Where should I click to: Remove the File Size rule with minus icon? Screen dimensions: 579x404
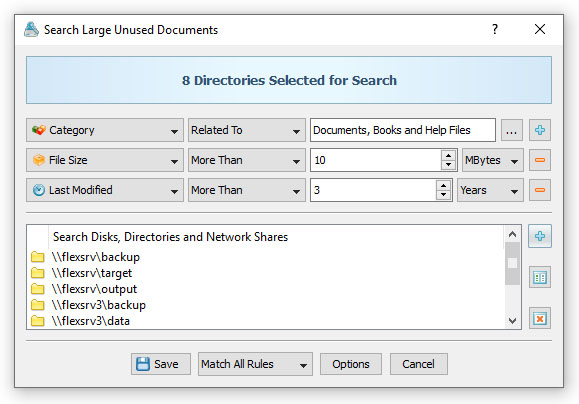[539, 160]
